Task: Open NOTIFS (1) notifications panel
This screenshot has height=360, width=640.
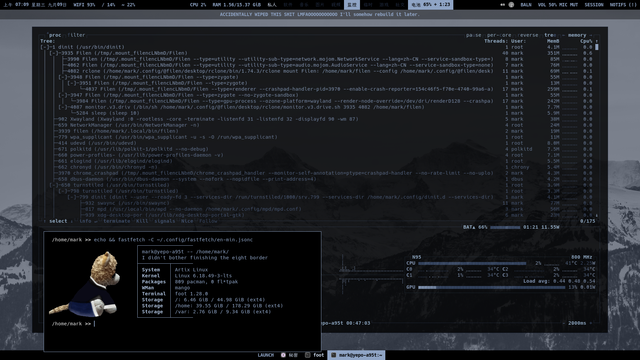Action: point(623,5)
